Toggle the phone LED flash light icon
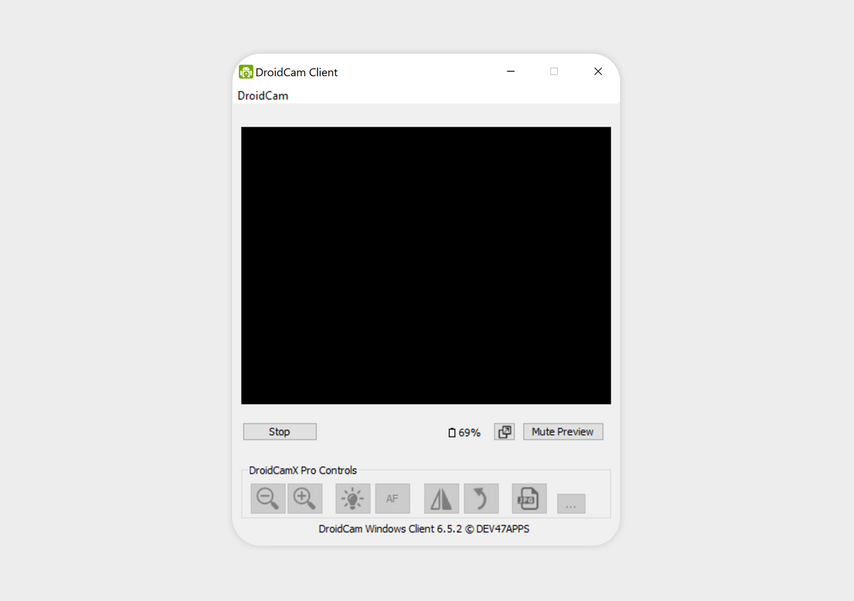 (x=353, y=498)
